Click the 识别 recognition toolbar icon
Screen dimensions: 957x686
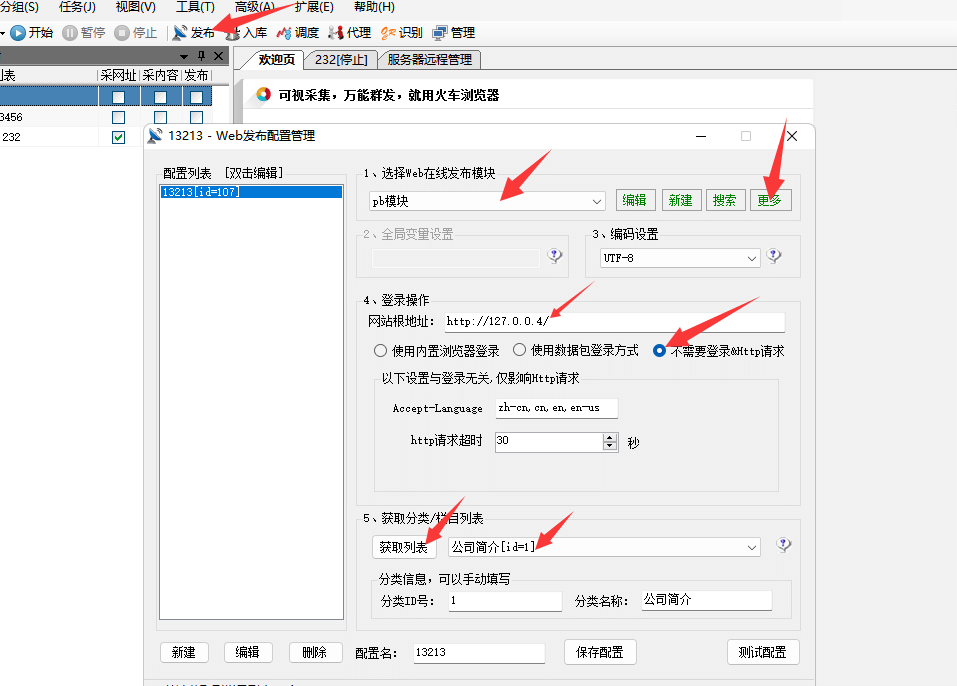pos(388,32)
